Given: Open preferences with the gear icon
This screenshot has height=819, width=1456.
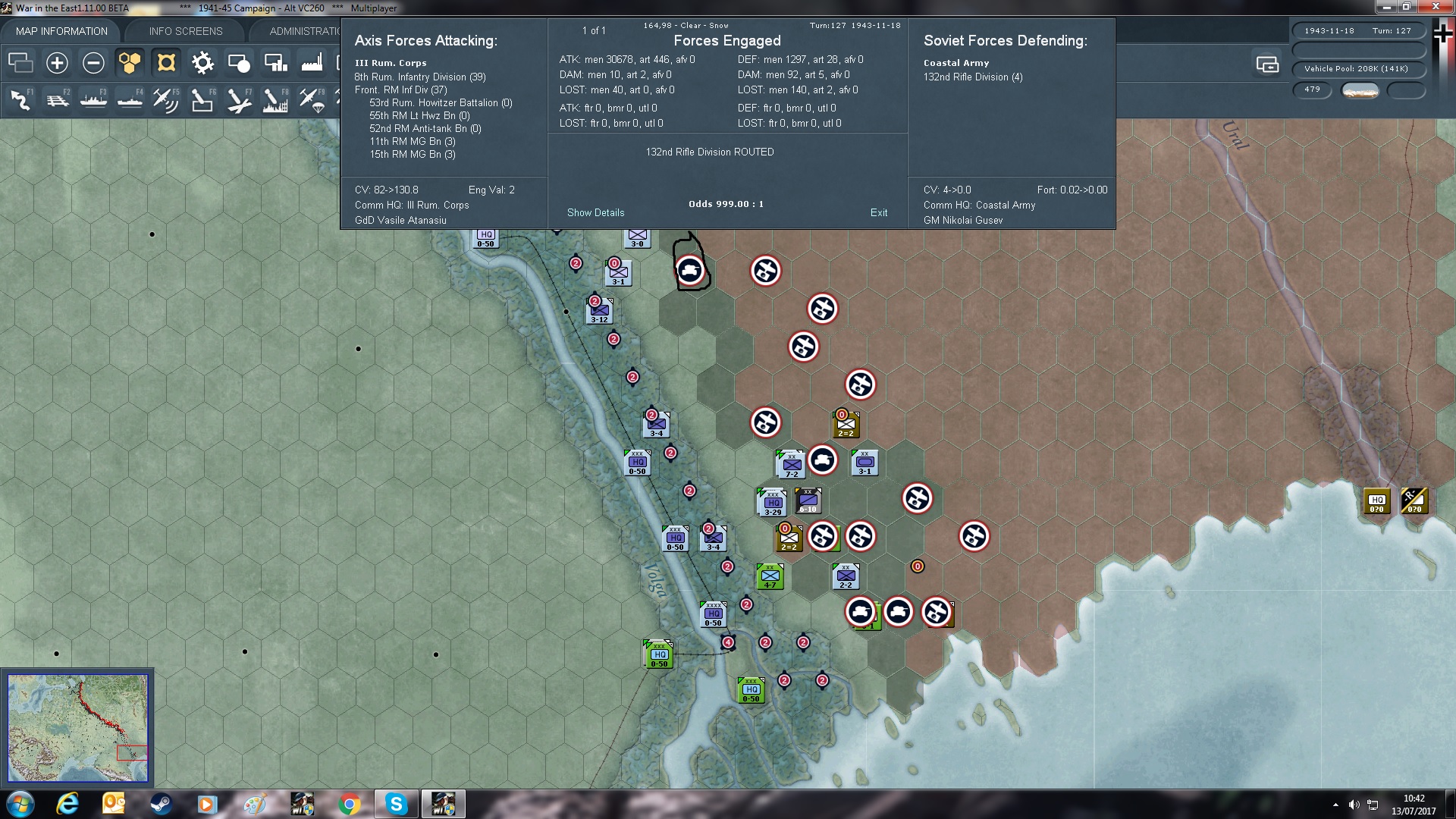Looking at the screenshot, I should [202, 62].
